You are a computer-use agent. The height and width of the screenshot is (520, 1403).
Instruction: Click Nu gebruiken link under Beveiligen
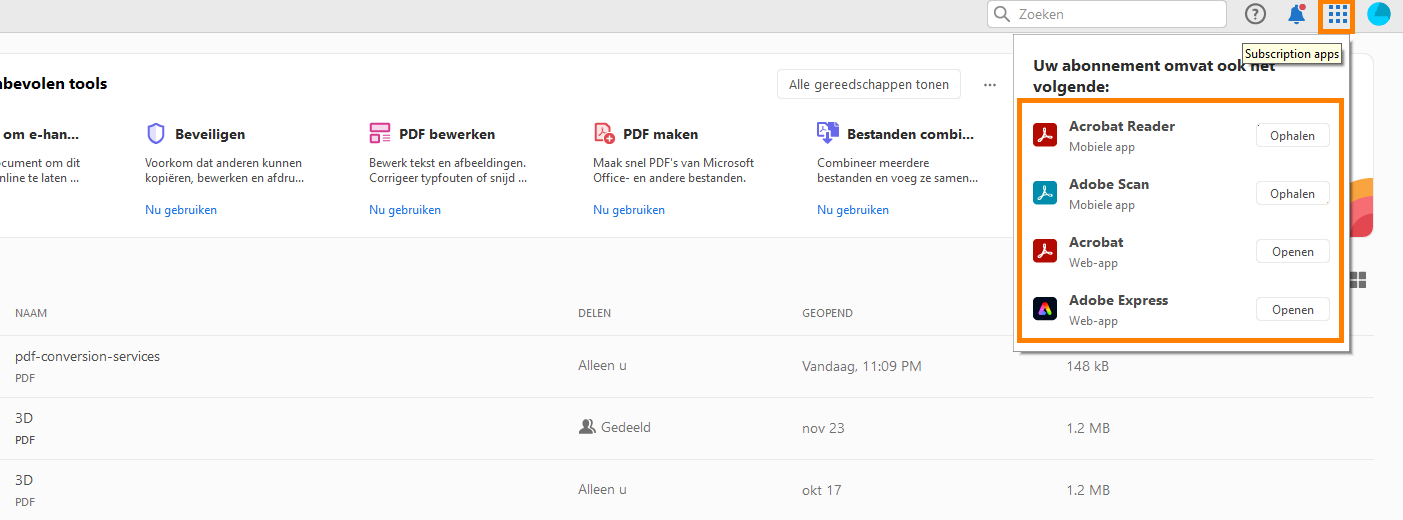181,210
